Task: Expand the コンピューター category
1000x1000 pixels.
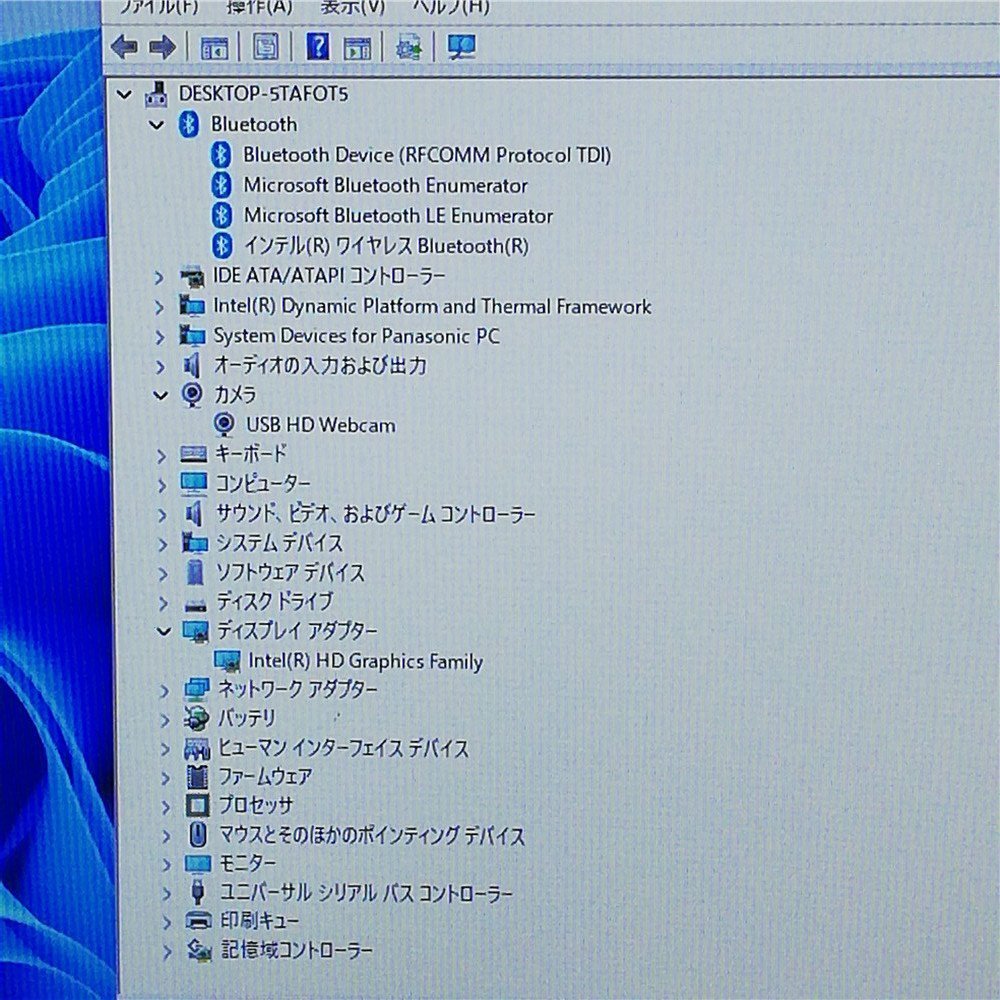Action: click(162, 485)
